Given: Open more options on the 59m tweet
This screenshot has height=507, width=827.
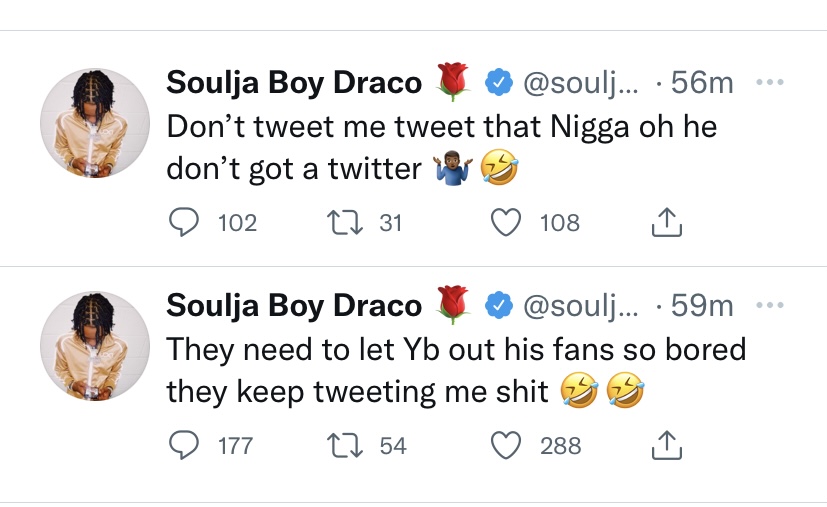Looking at the screenshot, I should coord(769,304).
